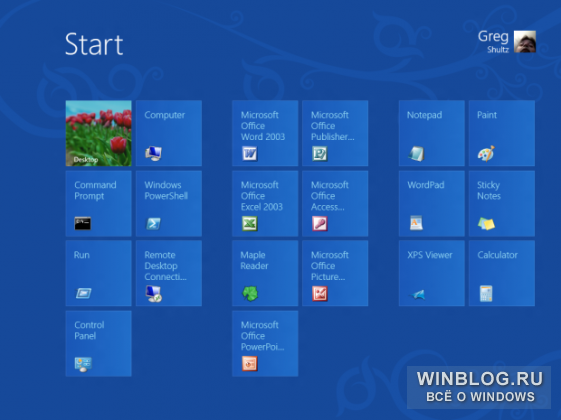
Task: Open the WordPad document icon
Action: (x=416, y=223)
